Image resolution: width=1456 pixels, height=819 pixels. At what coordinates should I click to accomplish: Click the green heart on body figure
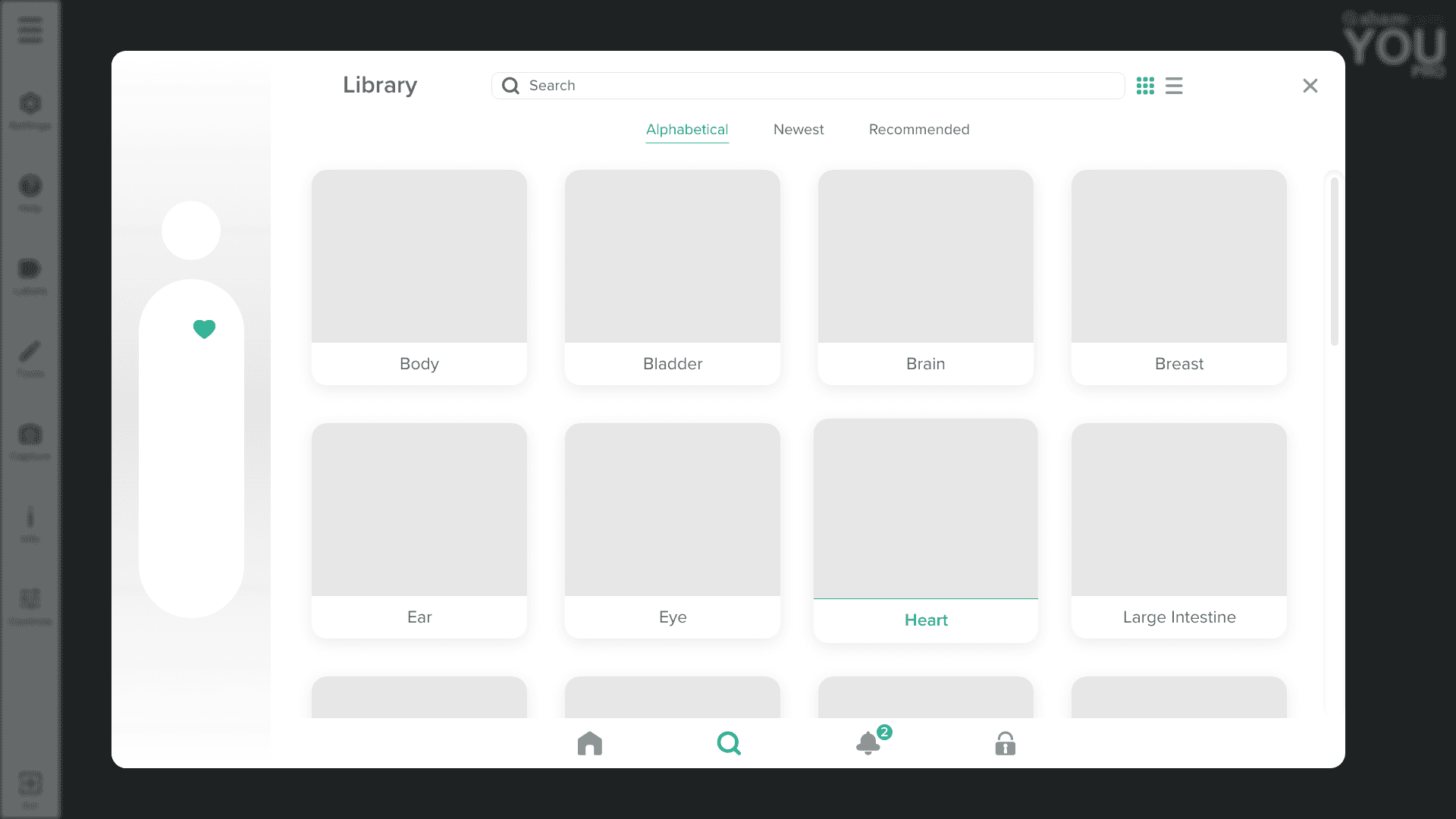tap(204, 329)
